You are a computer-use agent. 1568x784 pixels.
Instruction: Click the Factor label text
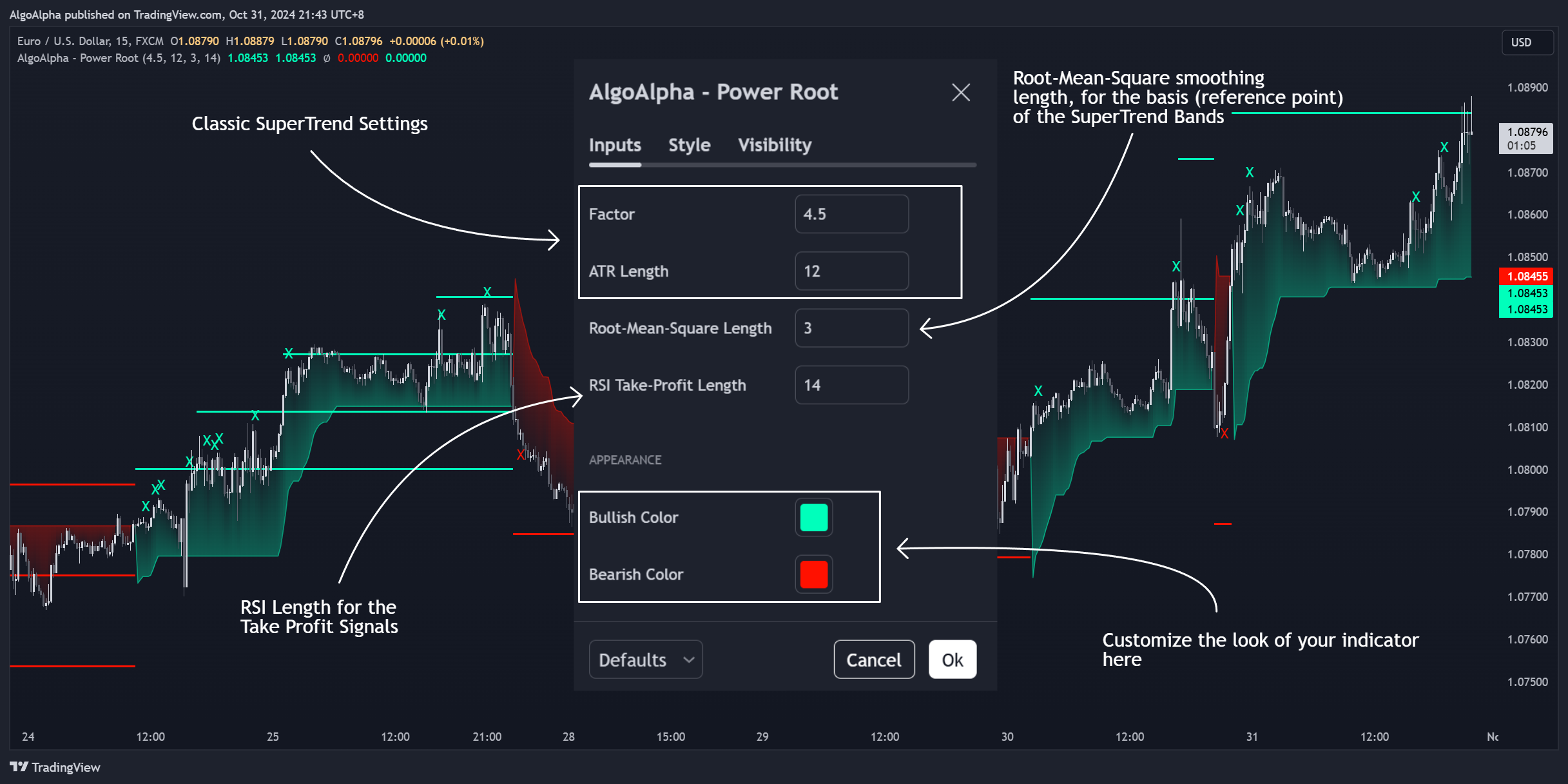coord(612,214)
